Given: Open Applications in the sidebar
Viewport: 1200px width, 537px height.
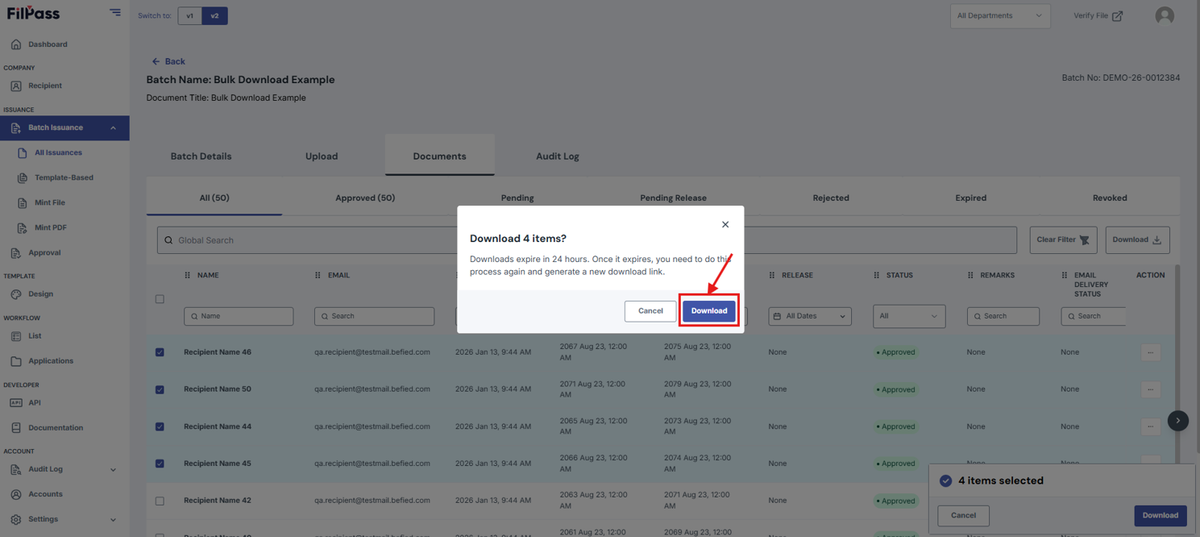Looking at the screenshot, I should (50, 361).
